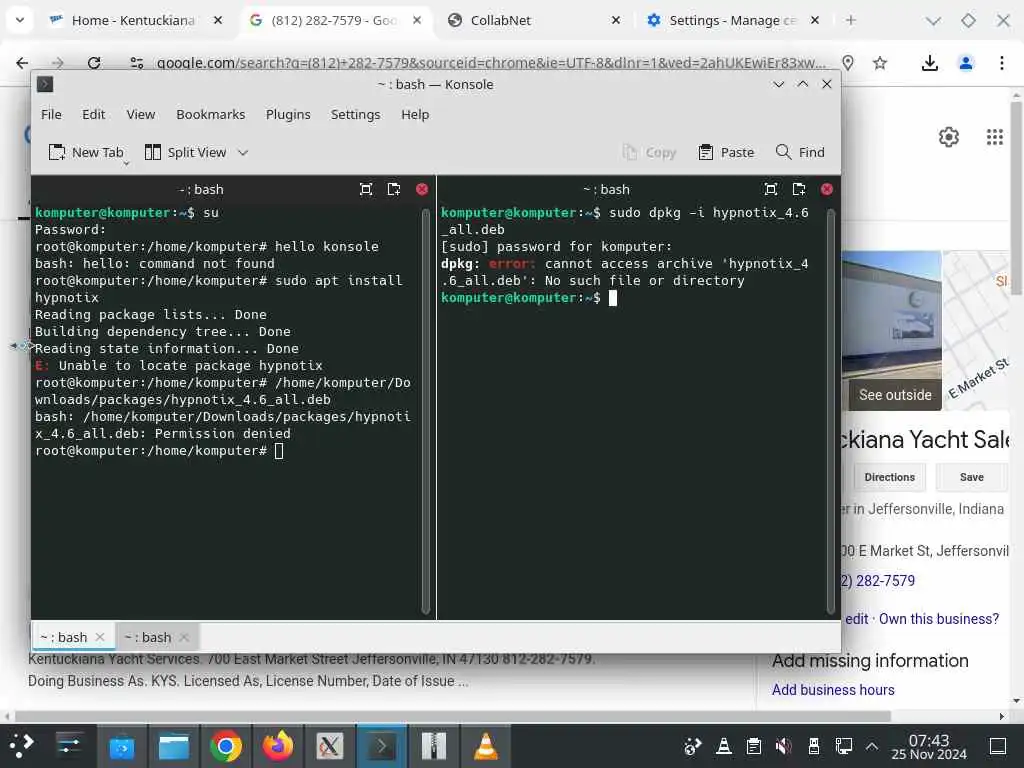
Task: Click See outside on the photo
Action: pos(895,395)
